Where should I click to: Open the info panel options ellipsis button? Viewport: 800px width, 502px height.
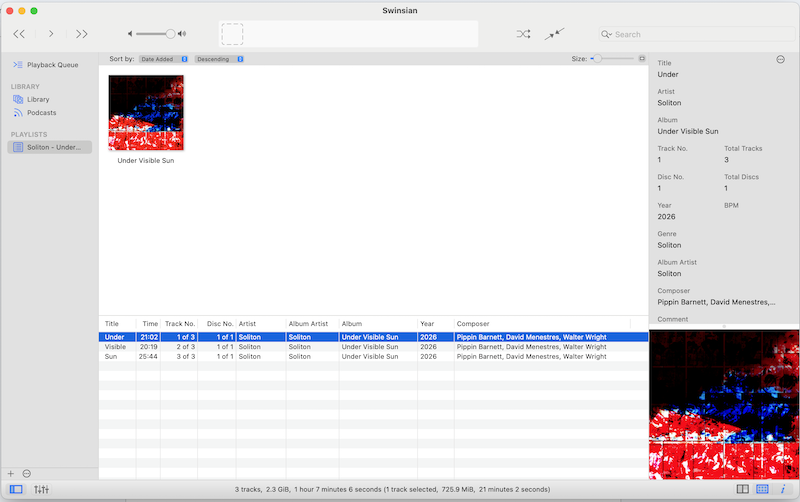[x=781, y=60]
